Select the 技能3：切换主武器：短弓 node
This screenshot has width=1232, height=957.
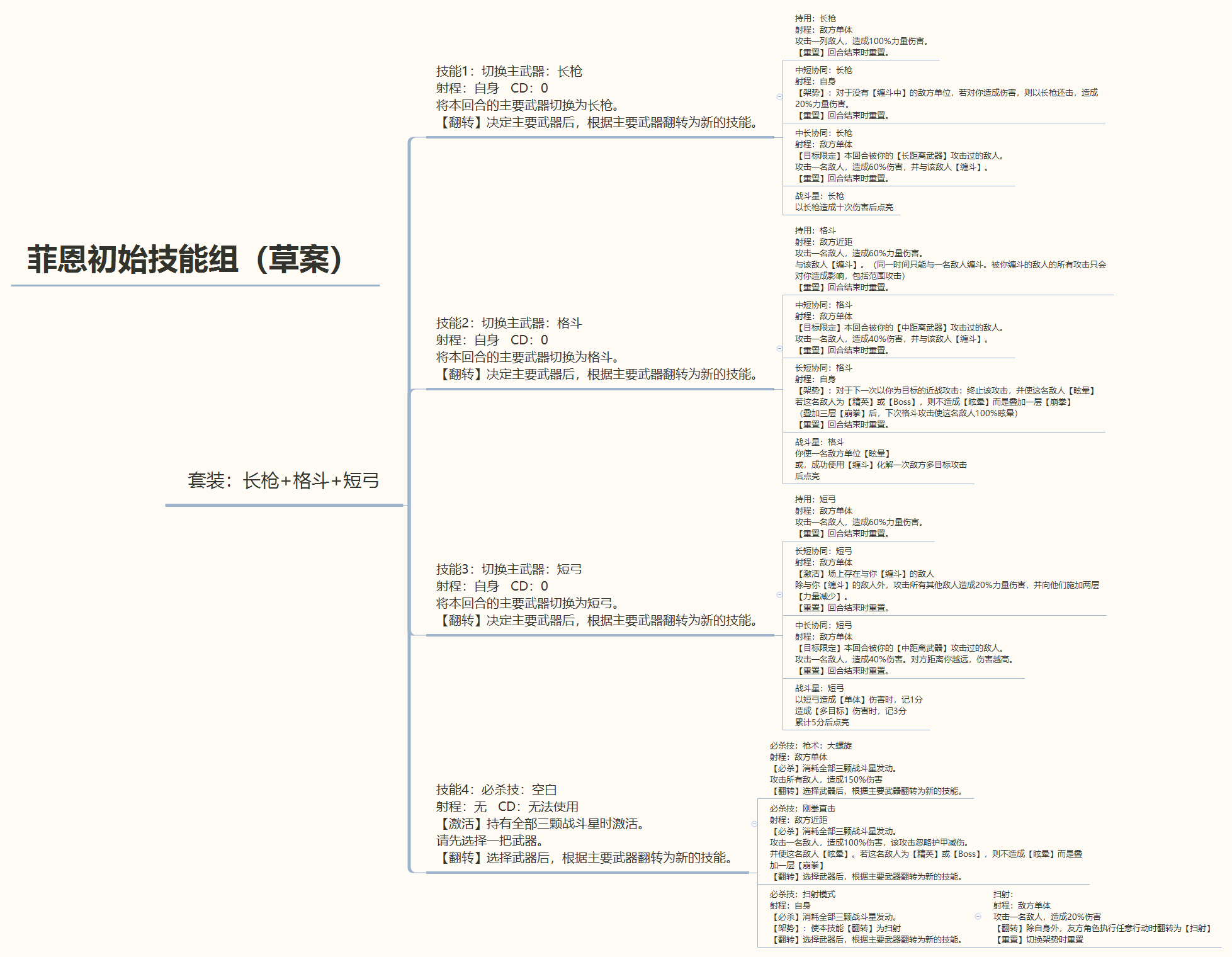(597, 595)
